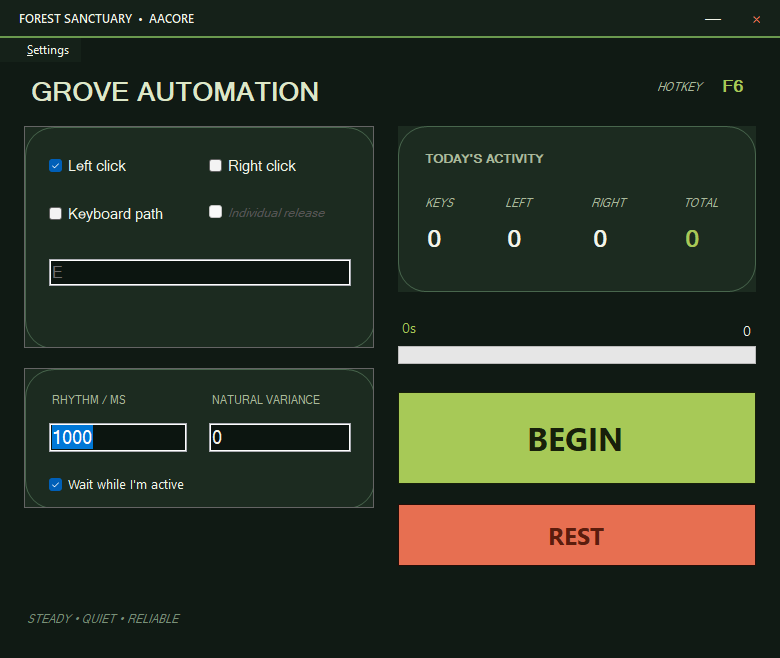Click the Grove Automation heading
The width and height of the screenshot is (780, 658).
point(175,92)
